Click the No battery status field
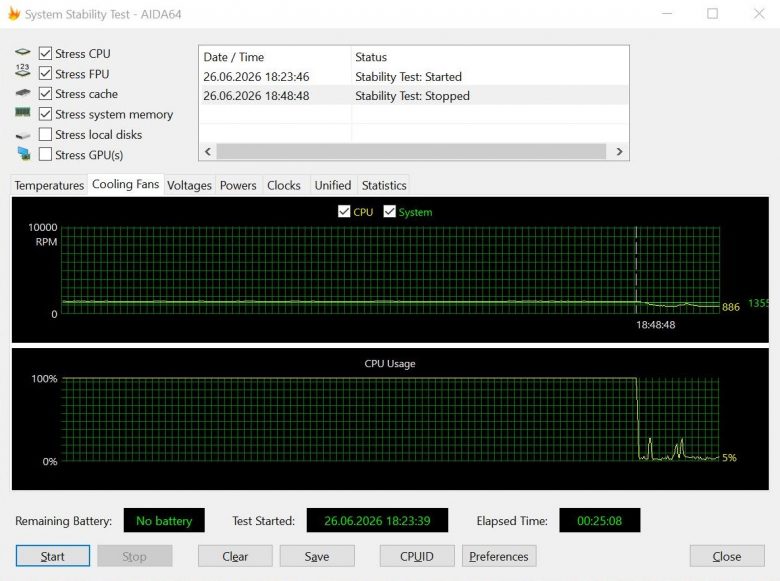This screenshot has height=581, width=780. pos(164,520)
